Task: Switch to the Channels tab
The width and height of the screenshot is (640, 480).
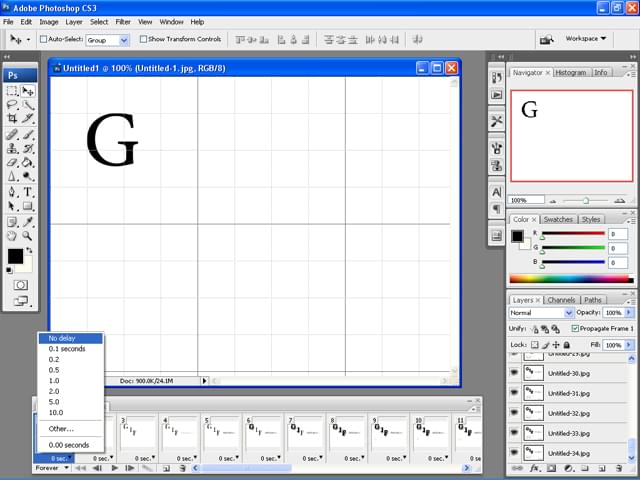Action: (x=561, y=300)
